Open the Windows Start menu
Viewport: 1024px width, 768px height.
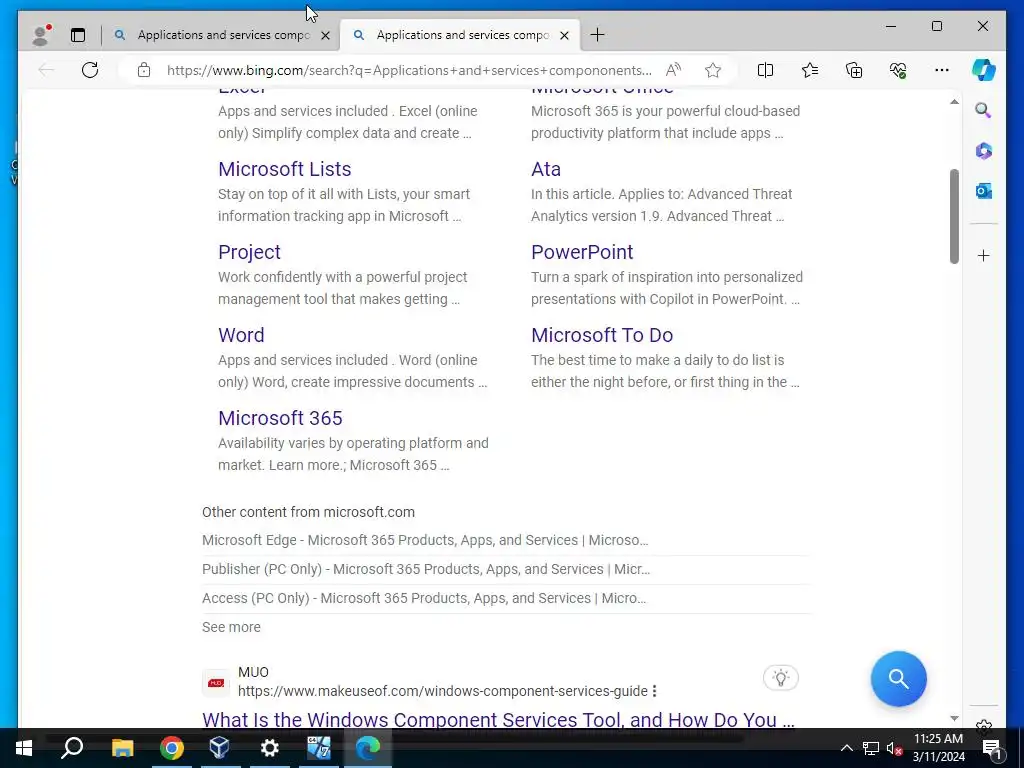coord(24,748)
